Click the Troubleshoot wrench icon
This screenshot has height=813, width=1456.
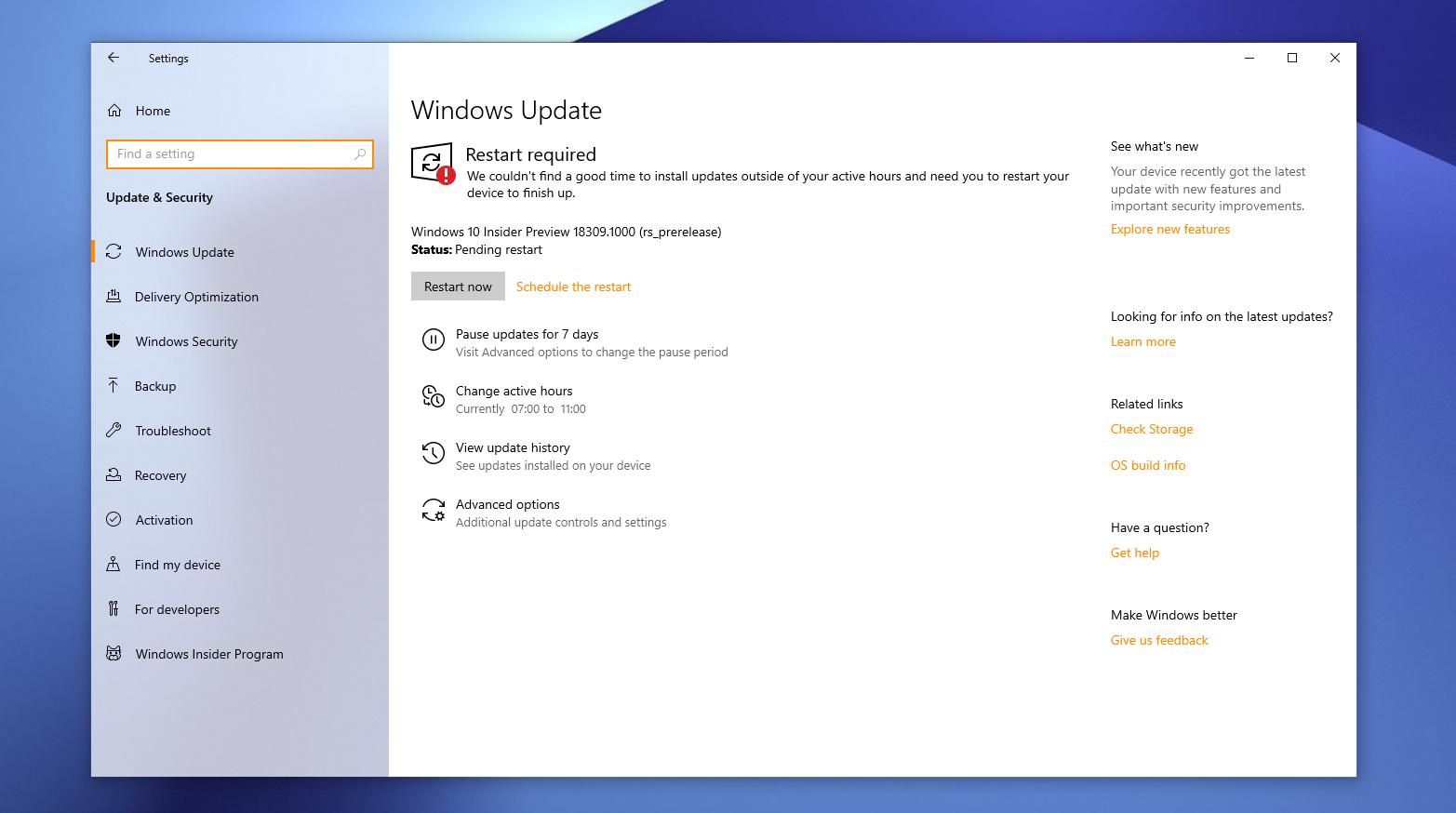click(x=114, y=431)
